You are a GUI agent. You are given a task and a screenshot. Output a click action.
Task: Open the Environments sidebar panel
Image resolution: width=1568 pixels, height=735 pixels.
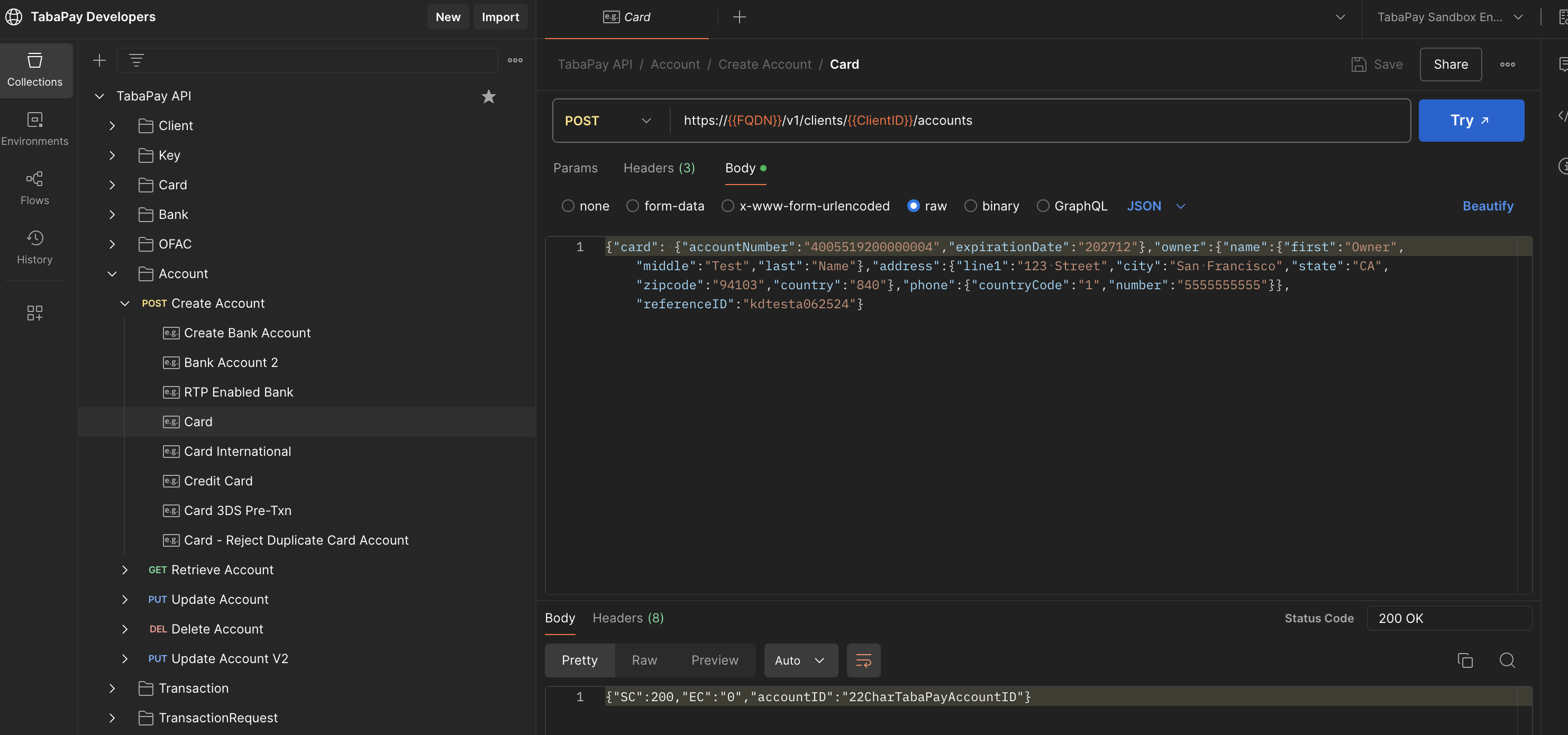click(35, 128)
